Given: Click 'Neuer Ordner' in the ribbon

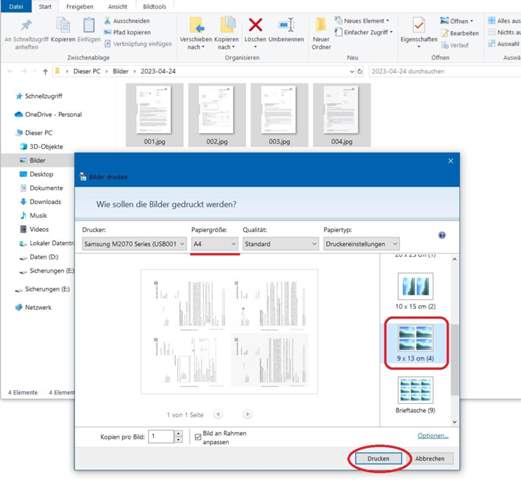Looking at the screenshot, I should (x=321, y=33).
